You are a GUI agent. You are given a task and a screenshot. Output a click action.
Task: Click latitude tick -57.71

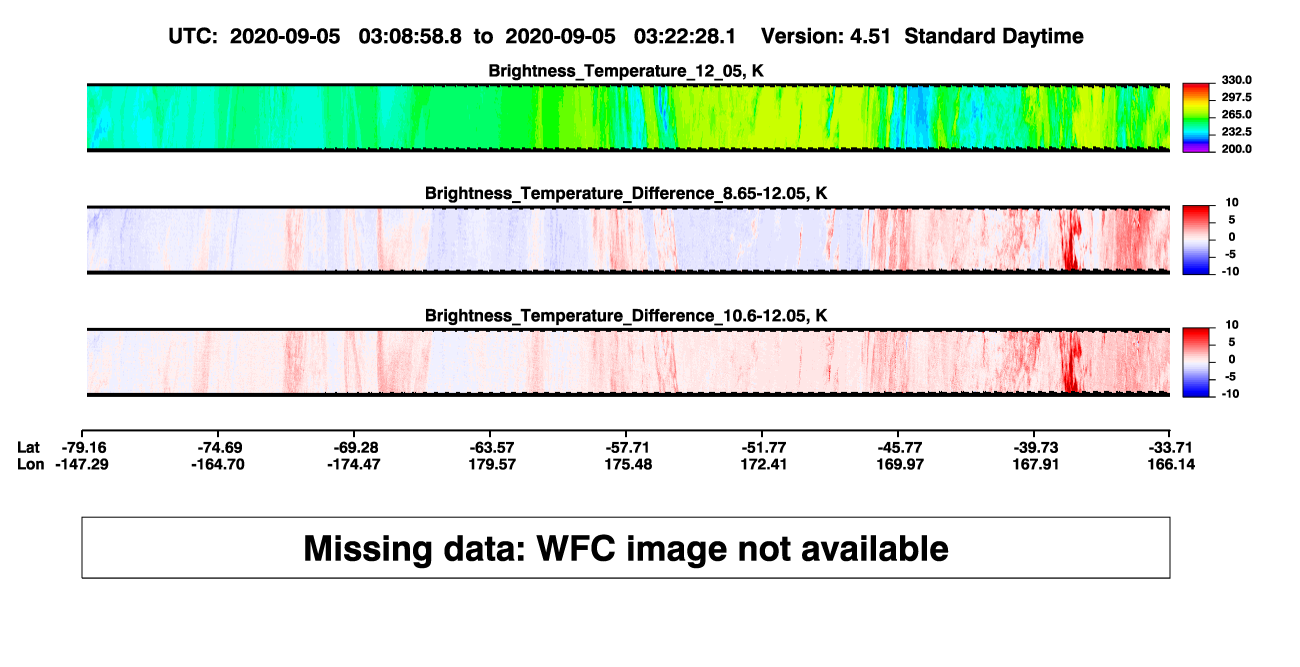(x=628, y=447)
